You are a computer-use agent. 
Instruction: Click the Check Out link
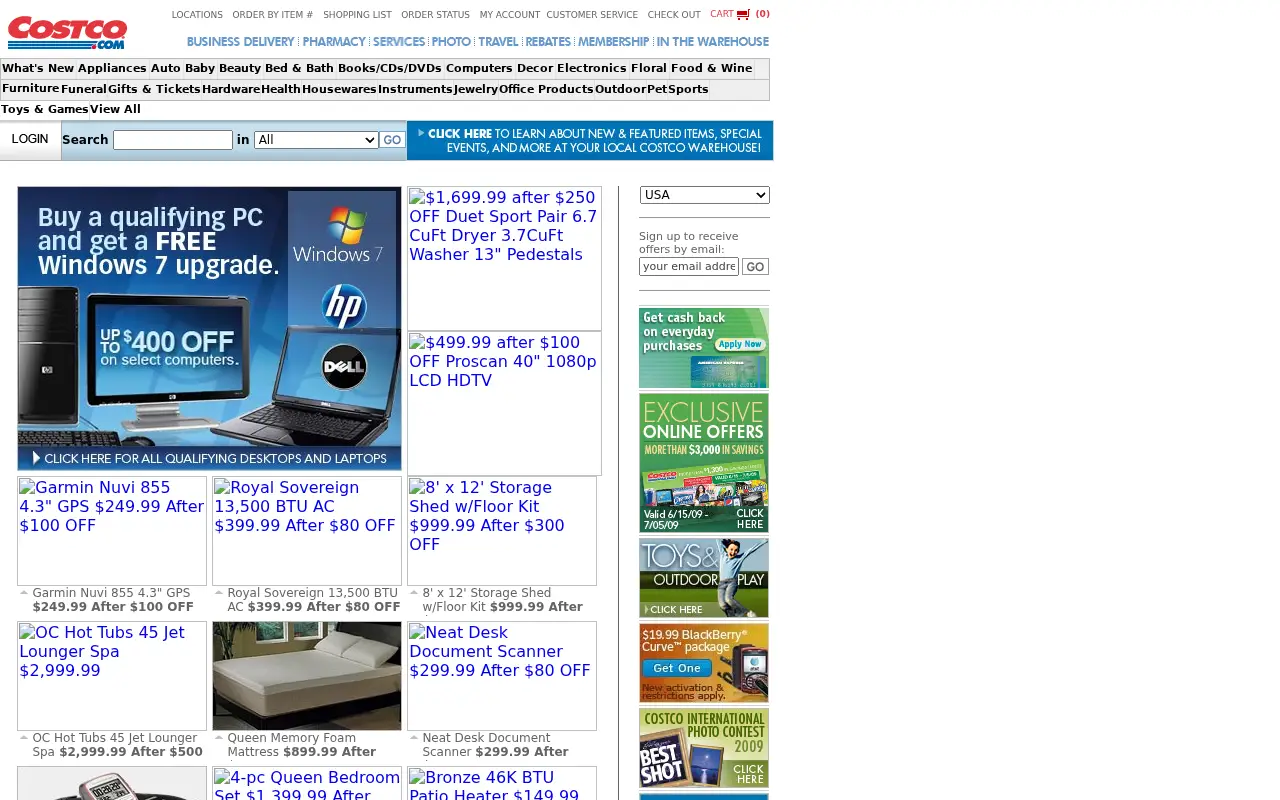point(674,15)
